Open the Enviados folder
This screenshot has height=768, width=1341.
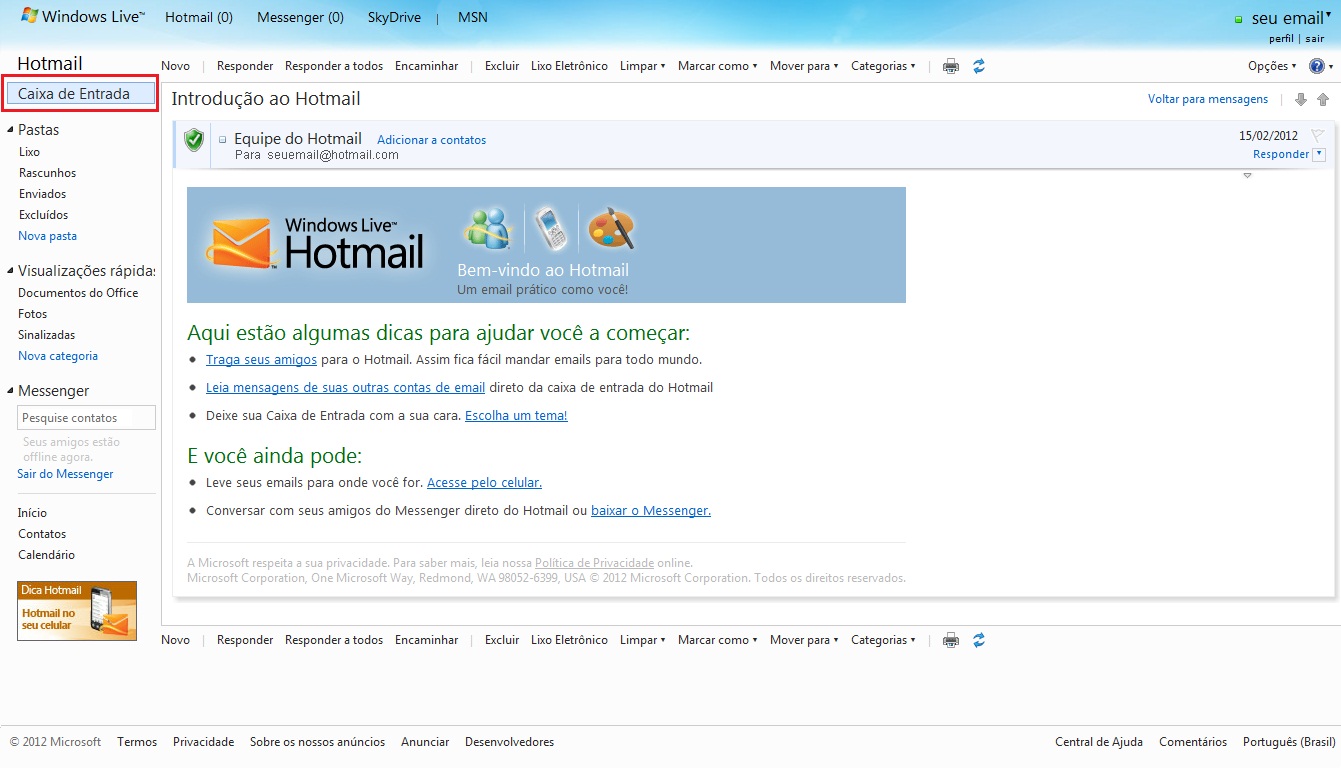42,194
